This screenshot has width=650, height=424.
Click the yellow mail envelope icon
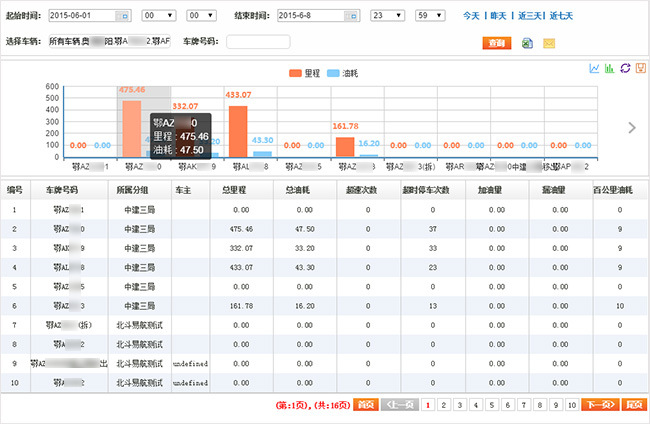549,43
